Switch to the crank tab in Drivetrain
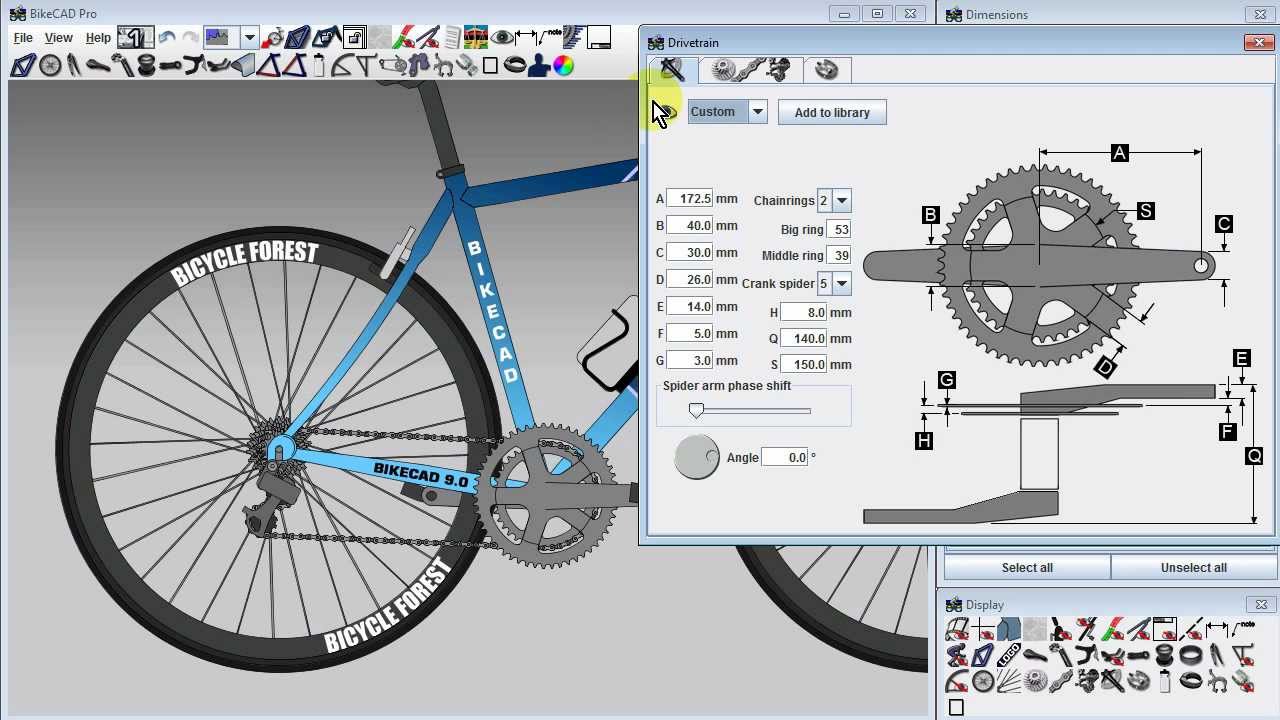 click(672, 70)
